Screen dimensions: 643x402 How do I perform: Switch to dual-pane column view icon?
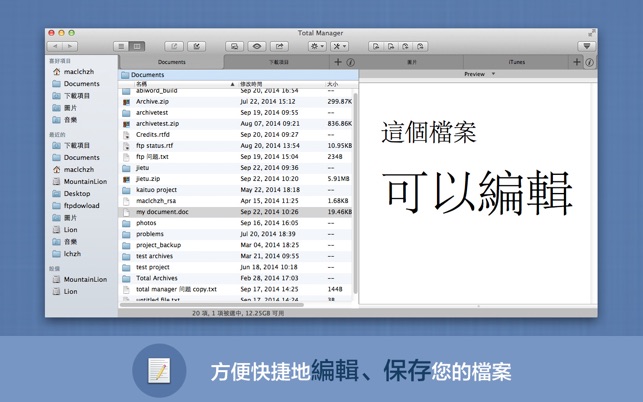(137, 46)
